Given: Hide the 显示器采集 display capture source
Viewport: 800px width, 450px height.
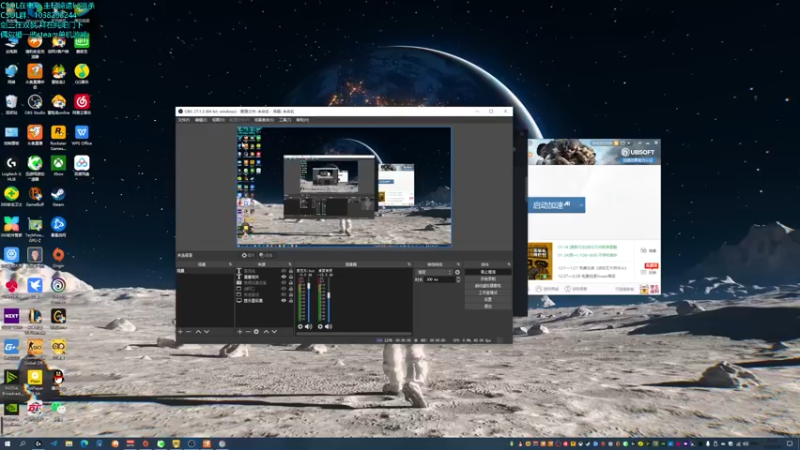Looking at the screenshot, I should point(284,301).
